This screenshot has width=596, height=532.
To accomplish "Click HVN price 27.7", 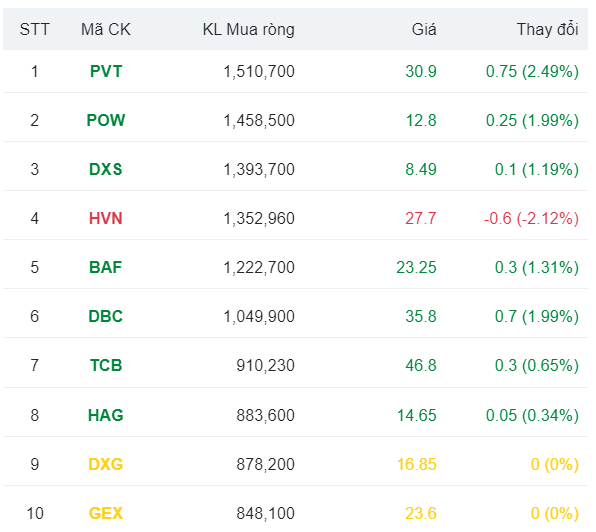I will pyautogui.click(x=421, y=218).
